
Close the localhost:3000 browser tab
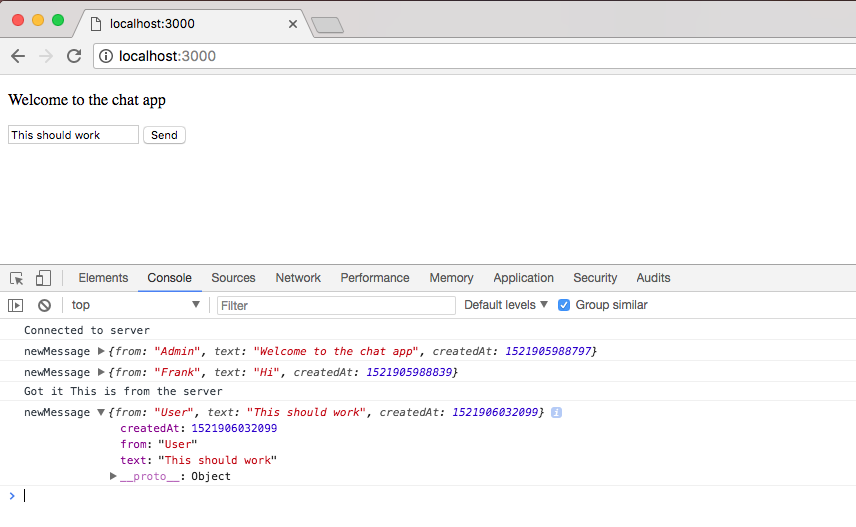293,23
